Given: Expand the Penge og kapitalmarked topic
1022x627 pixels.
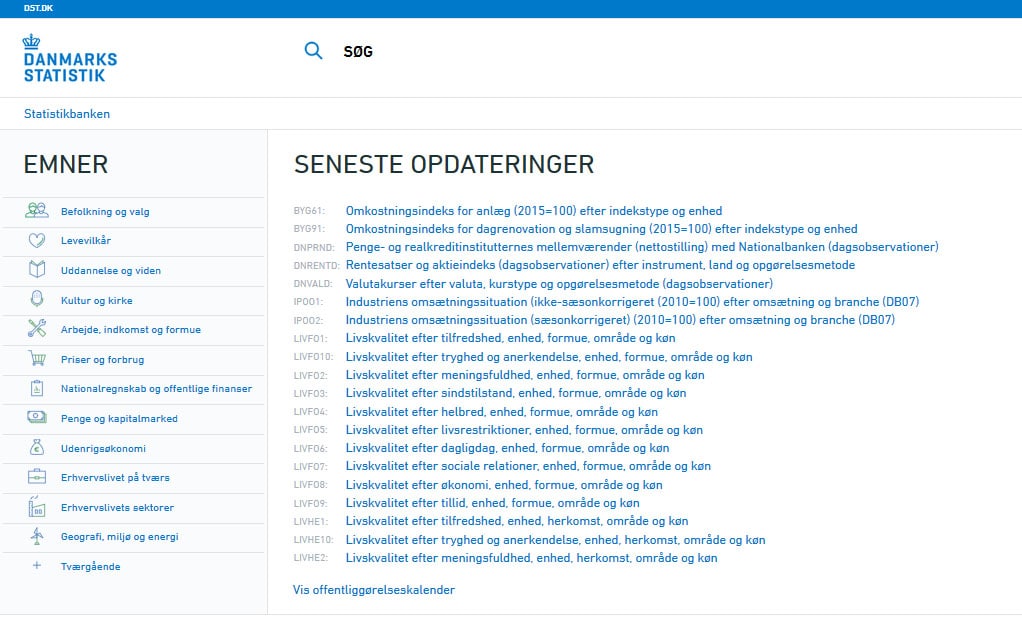Looking at the screenshot, I should [119, 418].
